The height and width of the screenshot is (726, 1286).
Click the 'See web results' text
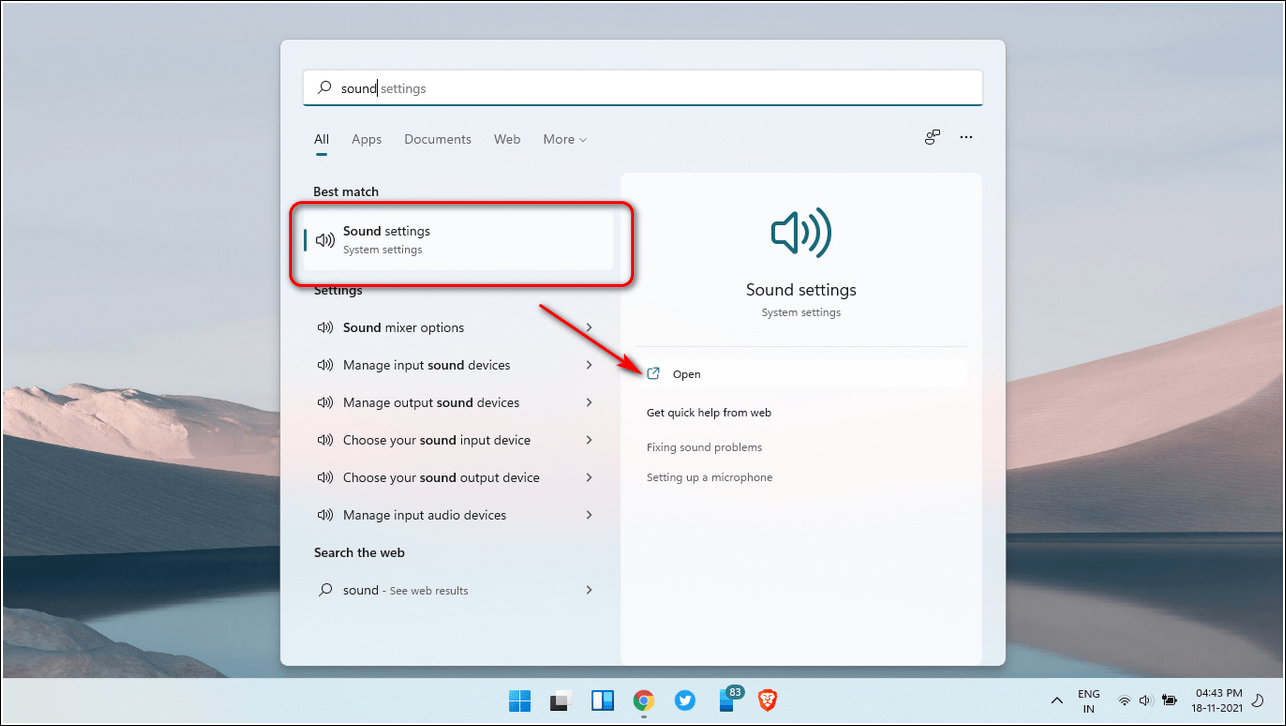429,591
